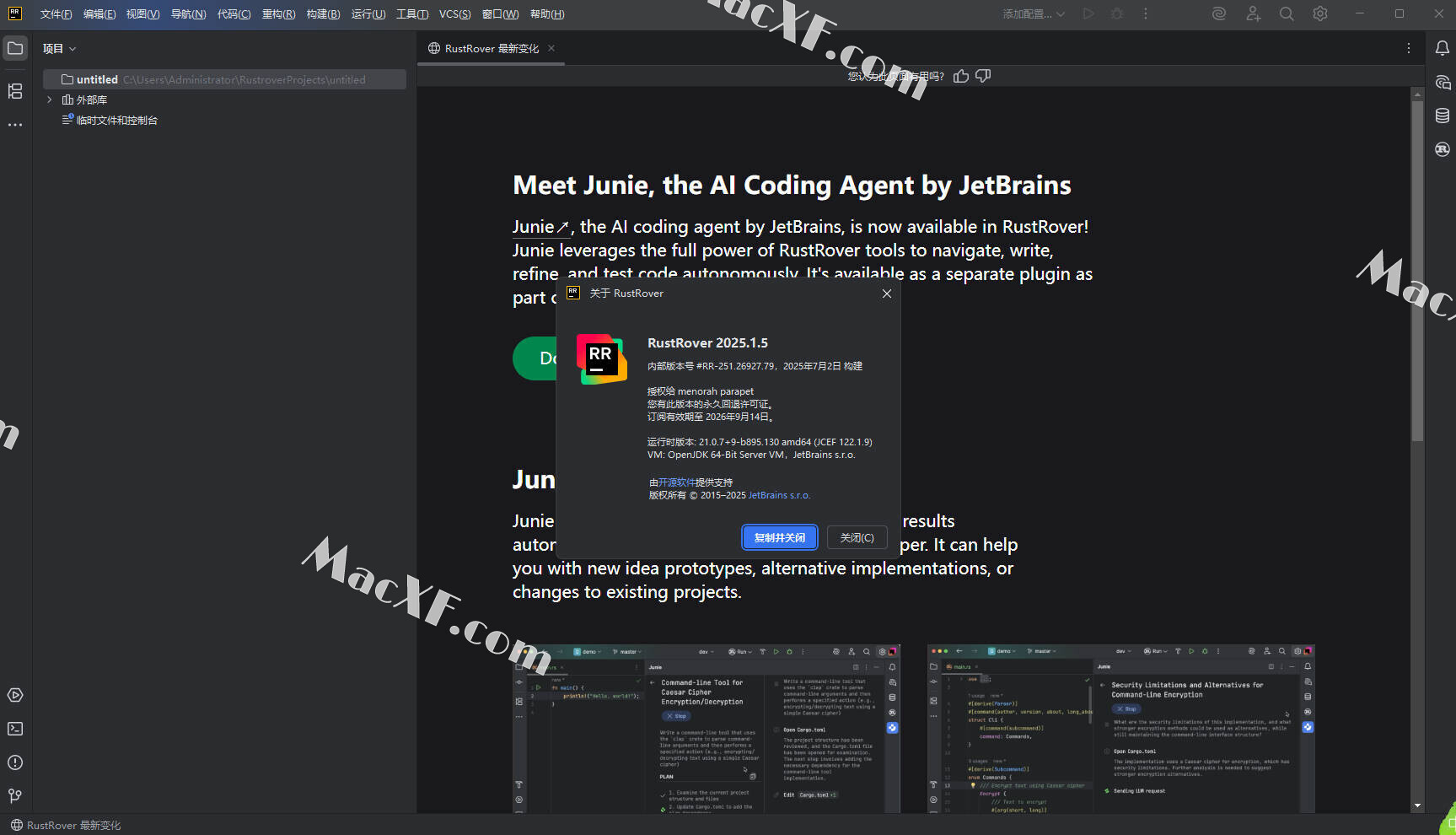Open the 运行(U) menu
The width and height of the screenshot is (1456, 835).
point(368,14)
